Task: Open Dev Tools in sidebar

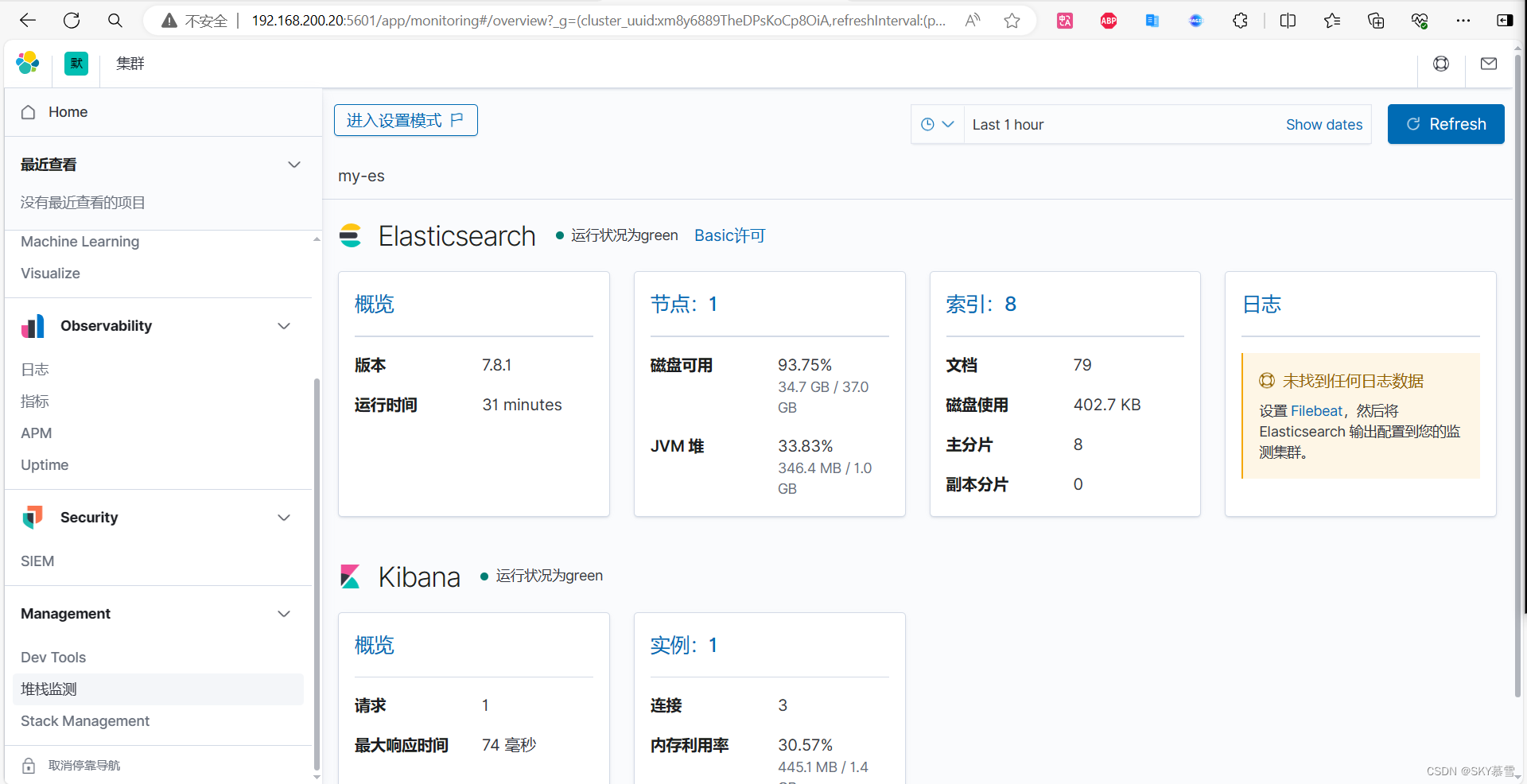Action: pyautogui.click(x=53, y=658)
